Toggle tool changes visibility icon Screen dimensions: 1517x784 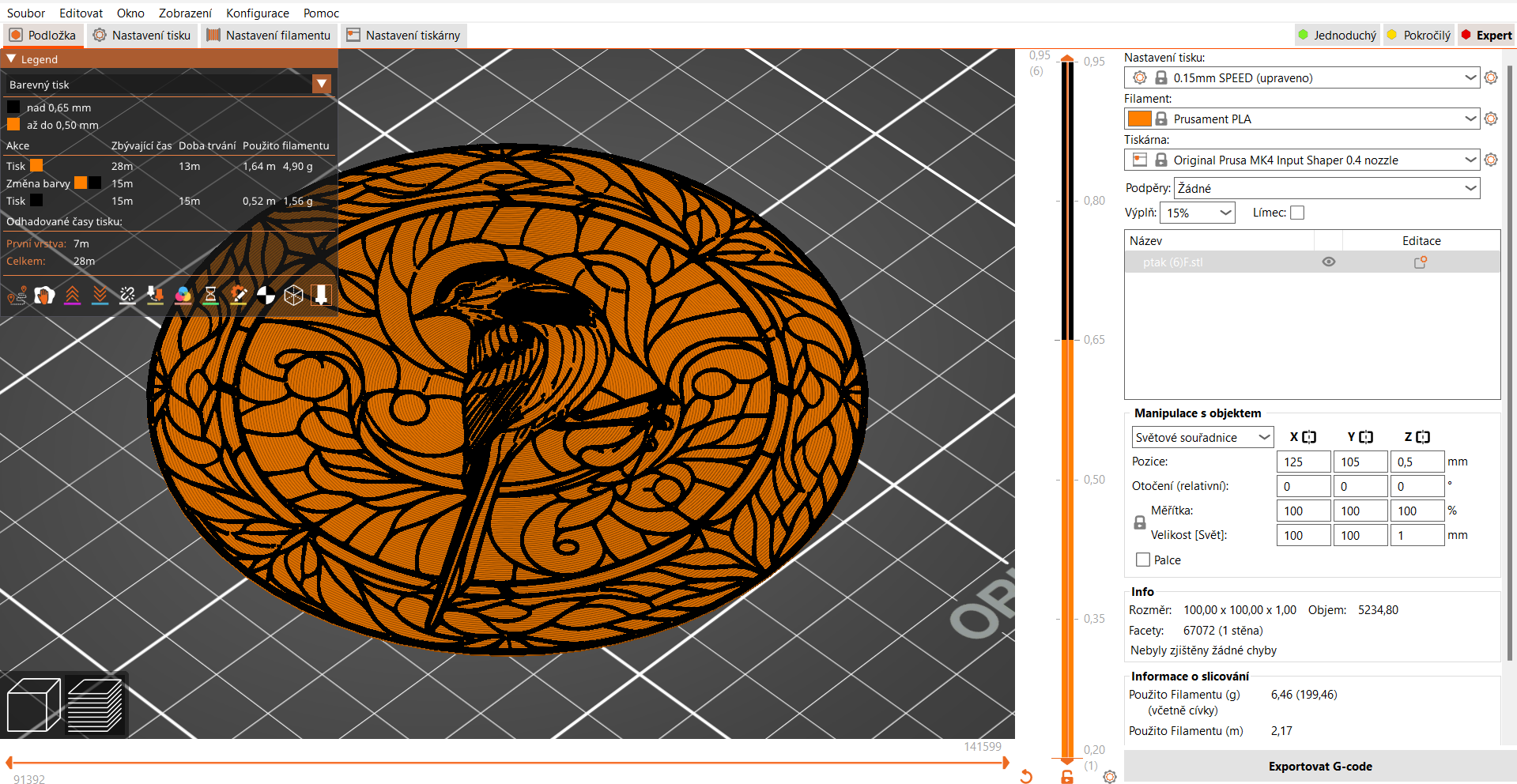tap(155, 296)
